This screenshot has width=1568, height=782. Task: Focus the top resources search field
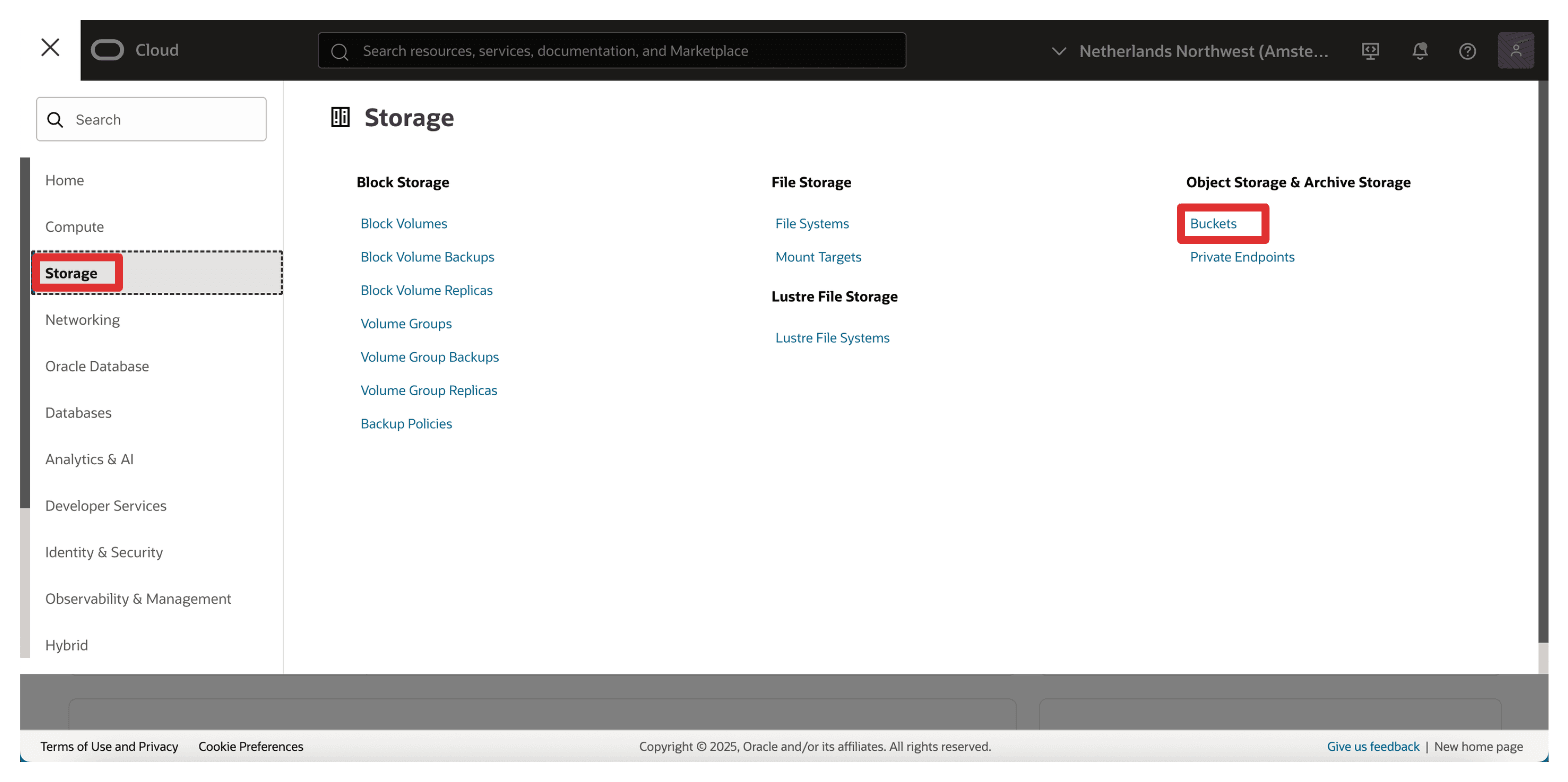612,51
